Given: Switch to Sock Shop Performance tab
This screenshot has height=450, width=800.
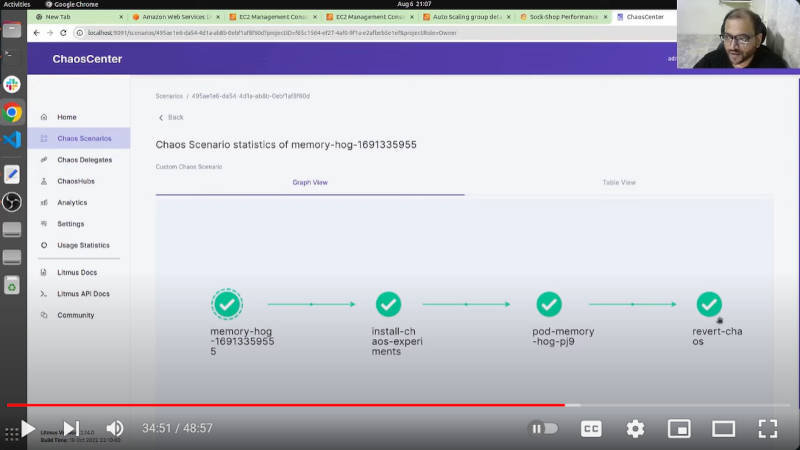Looking at the screenshot, I should tap(562, 17).
